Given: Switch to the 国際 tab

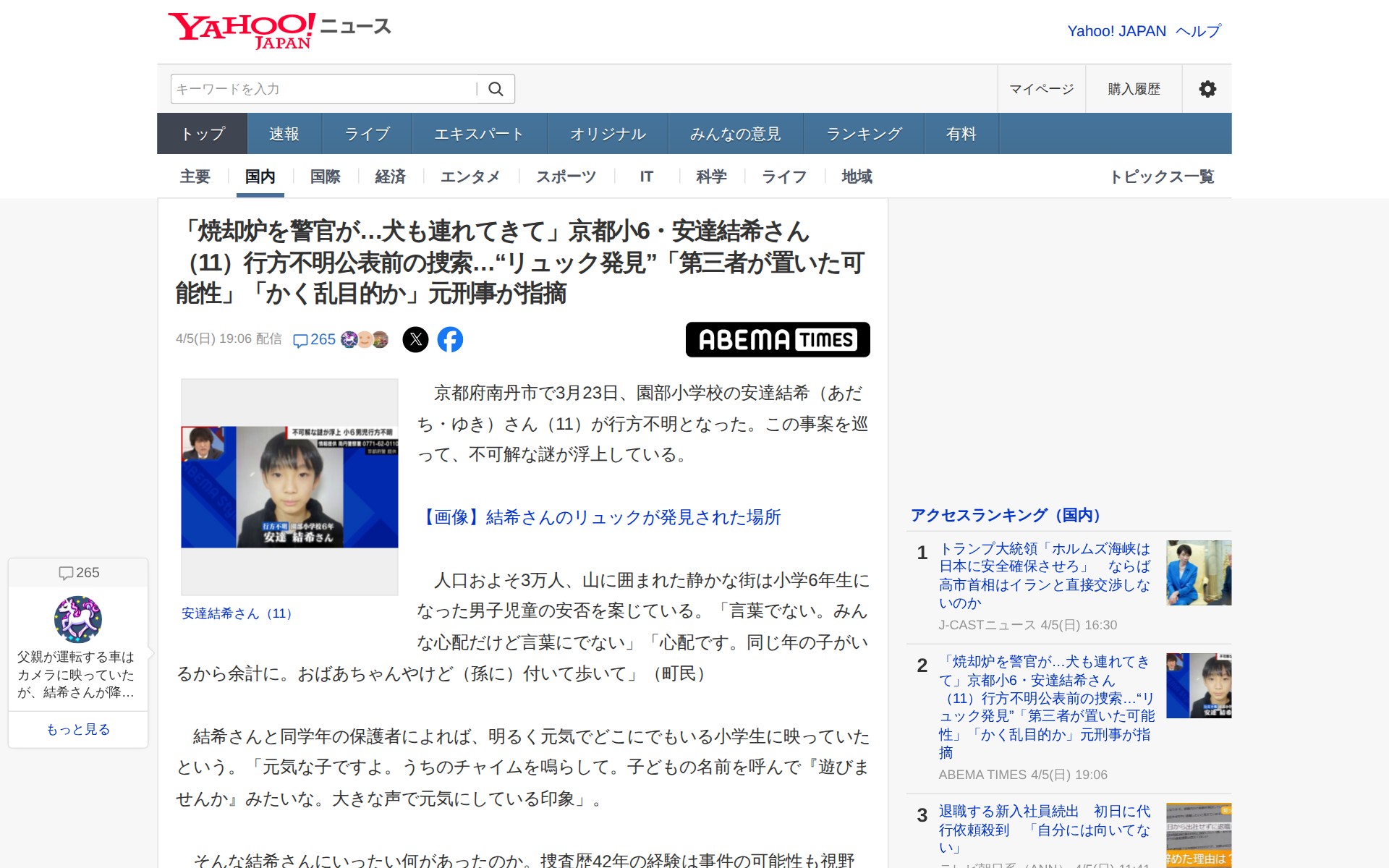Looking at the screenshot, I should tap(324, 176).
